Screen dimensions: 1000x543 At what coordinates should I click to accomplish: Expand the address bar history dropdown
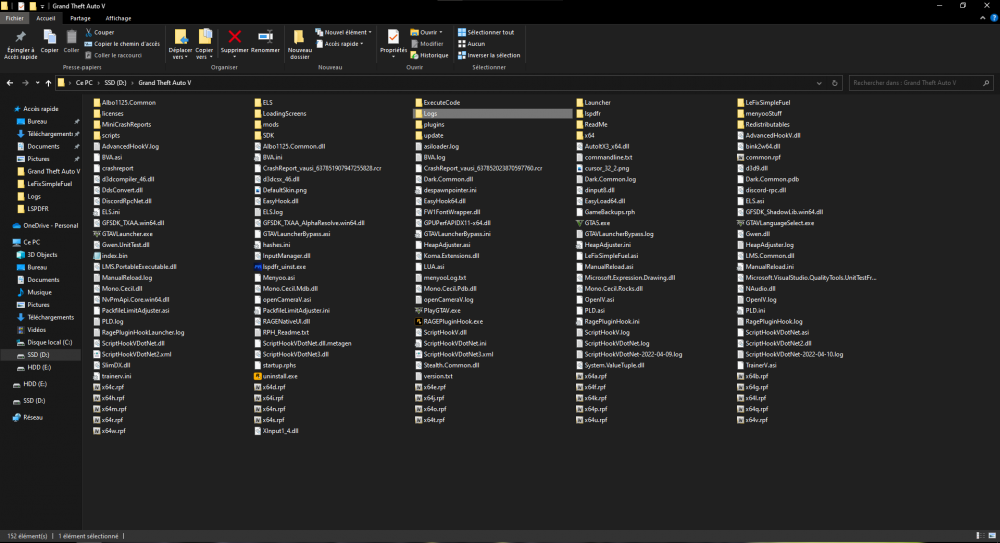[819, 83]
